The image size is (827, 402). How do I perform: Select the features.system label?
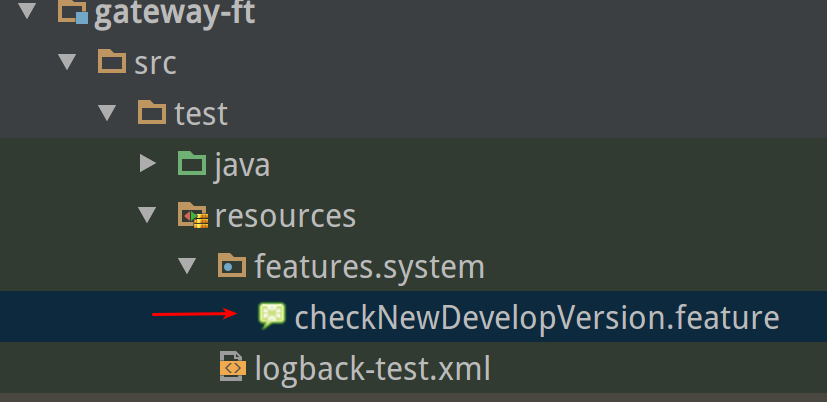(x=369, y=266)
